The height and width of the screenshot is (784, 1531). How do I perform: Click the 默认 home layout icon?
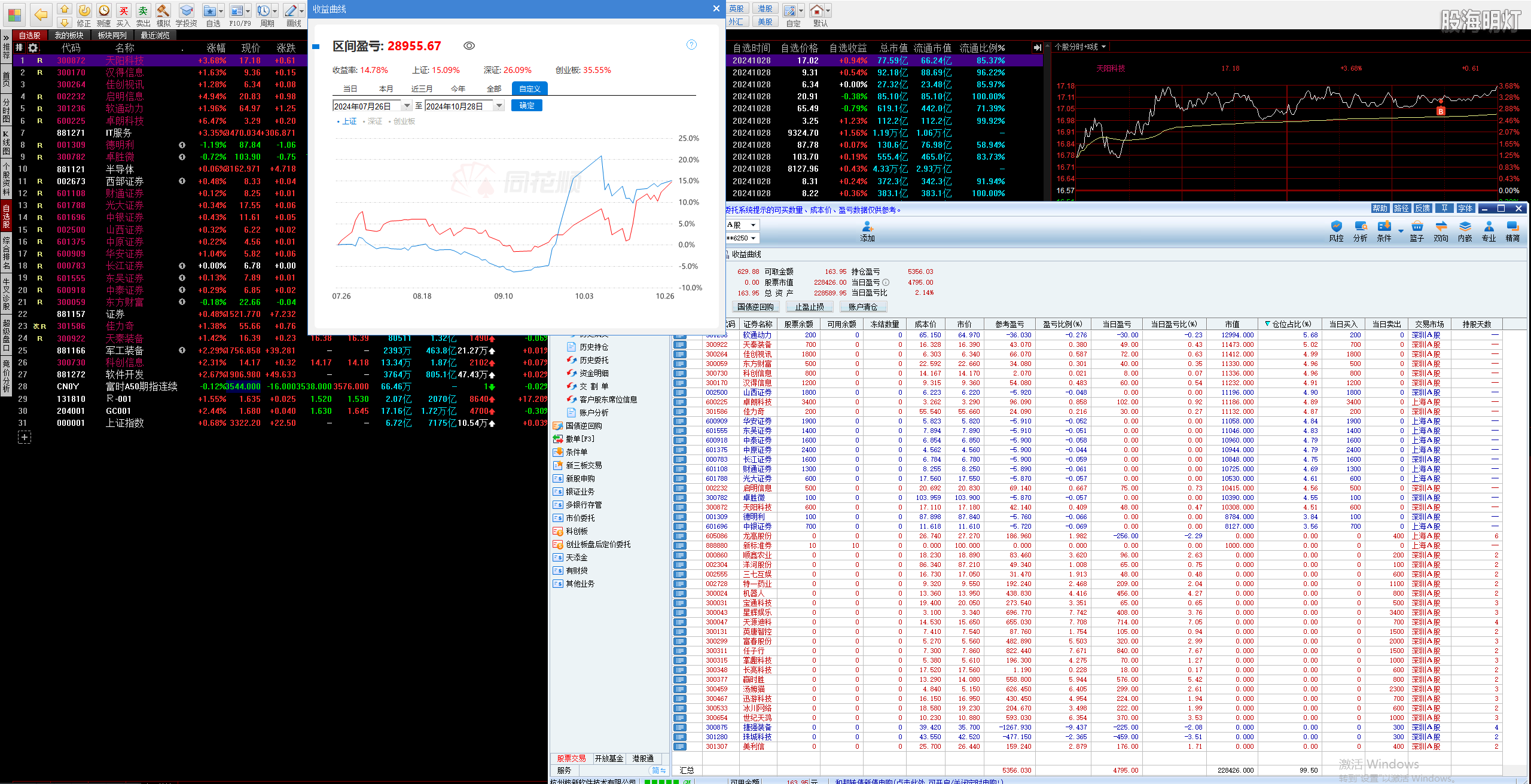816,10
